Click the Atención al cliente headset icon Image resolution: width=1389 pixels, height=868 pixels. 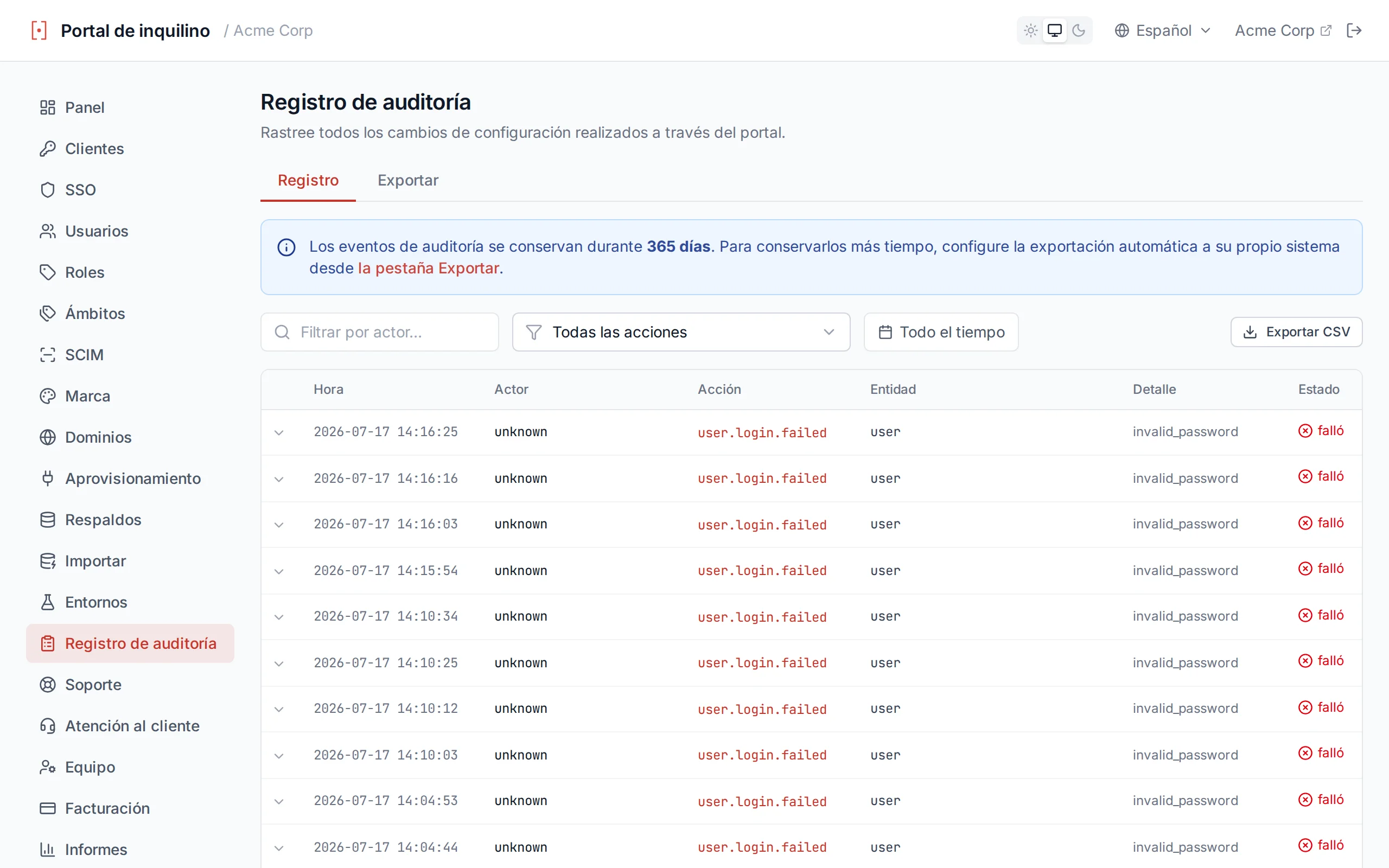pos(48,726)
